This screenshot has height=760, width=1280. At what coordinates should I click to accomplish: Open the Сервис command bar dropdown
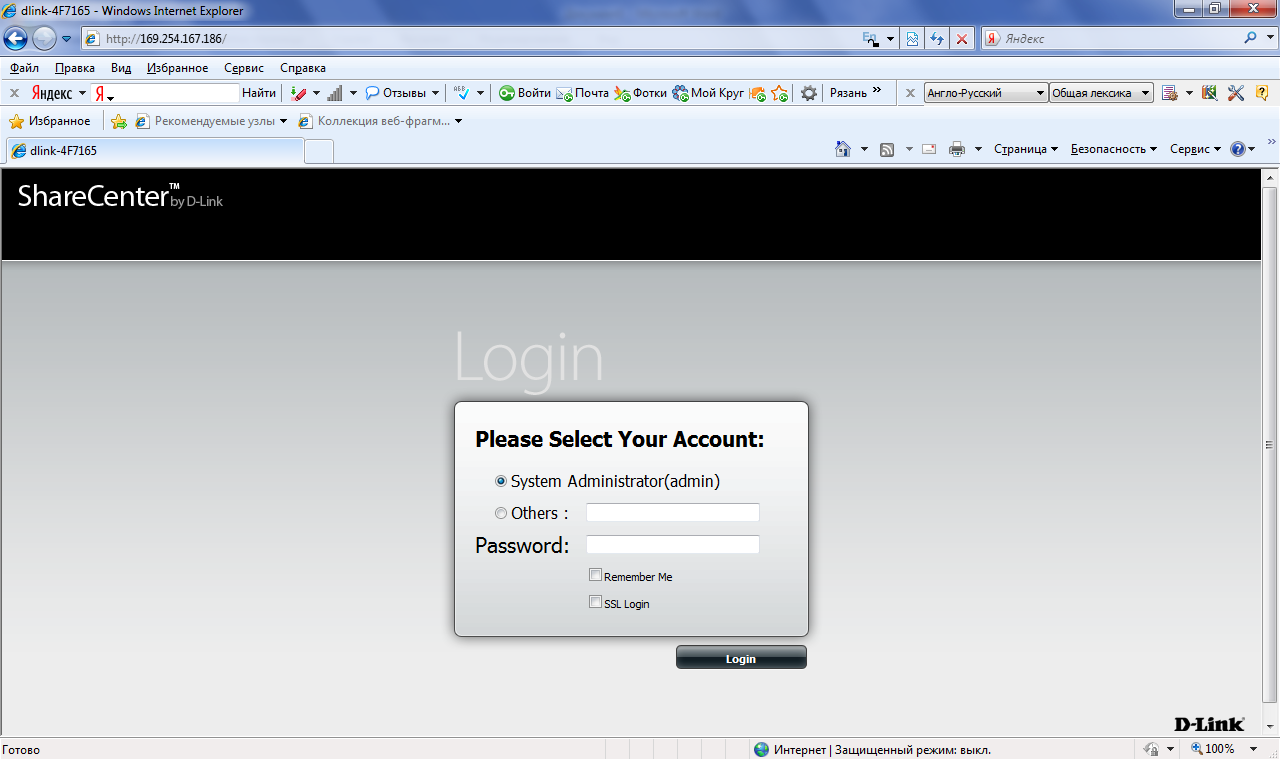tap(1195, 149)
